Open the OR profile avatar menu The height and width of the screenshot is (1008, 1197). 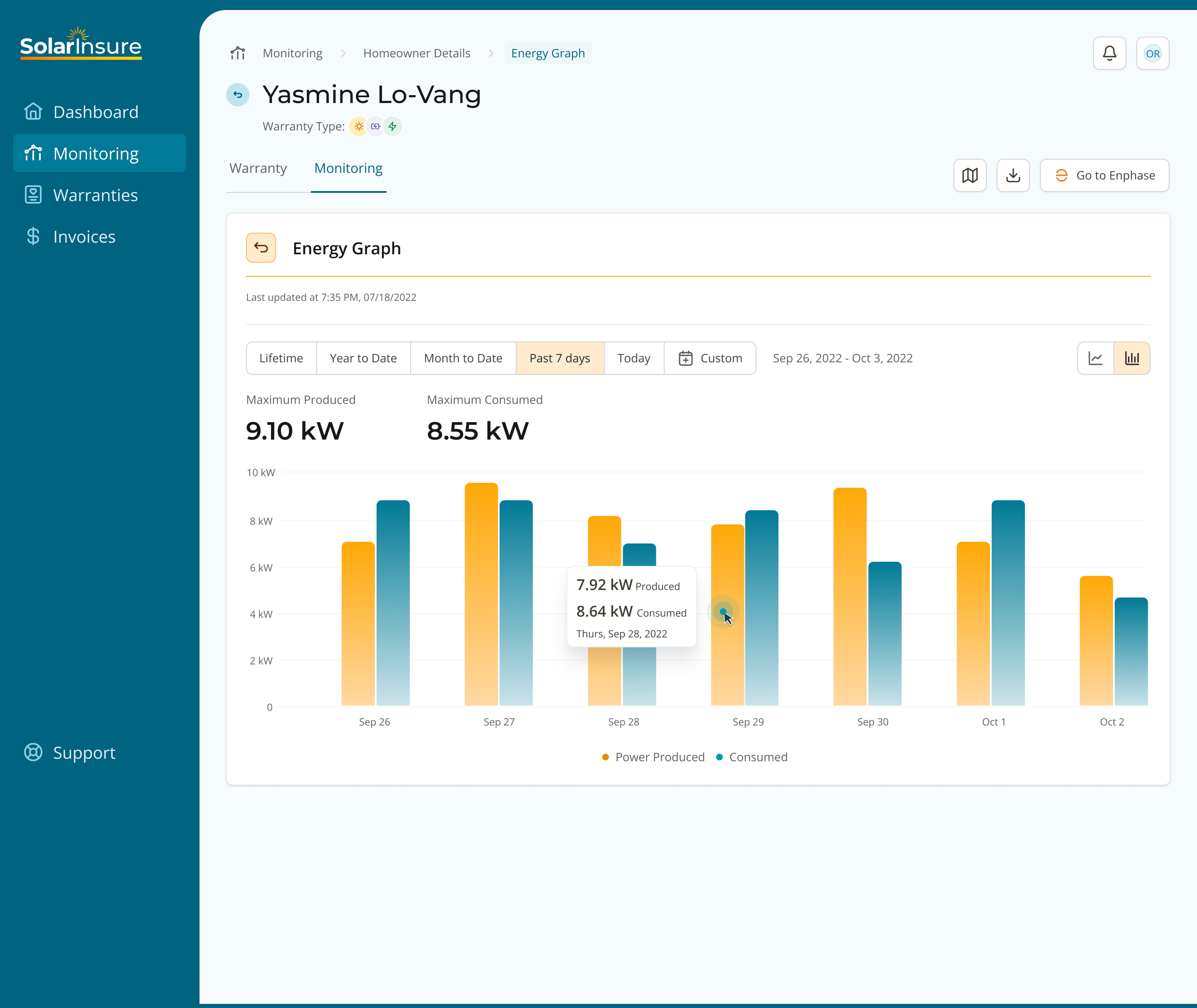point(1153,53)
